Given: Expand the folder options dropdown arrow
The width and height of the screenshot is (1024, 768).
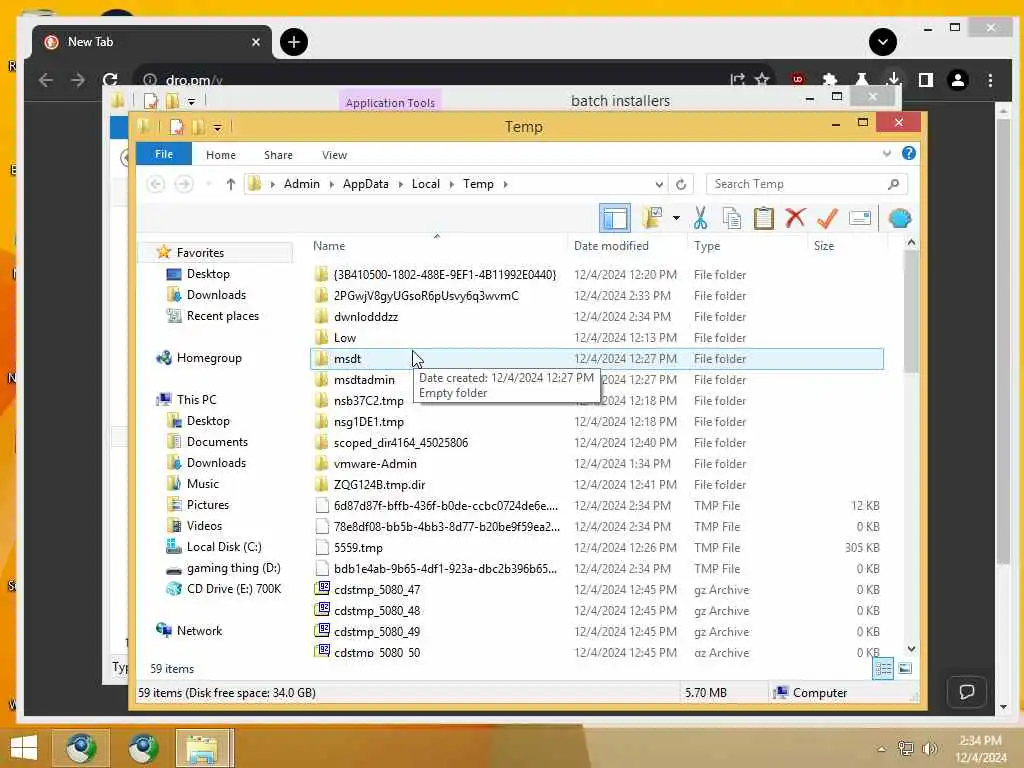Looking at the screenshot, I should point(676,218).
